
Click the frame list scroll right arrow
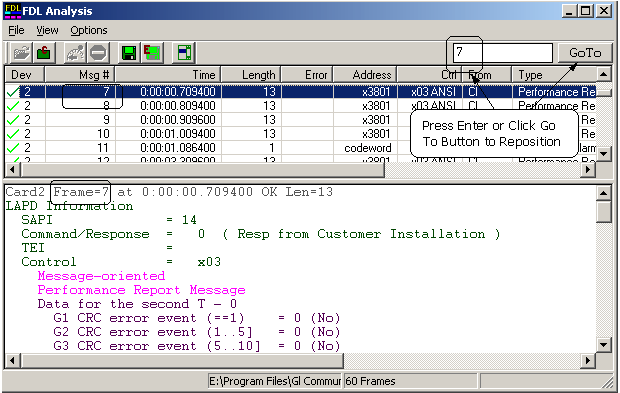click(588, 170)
